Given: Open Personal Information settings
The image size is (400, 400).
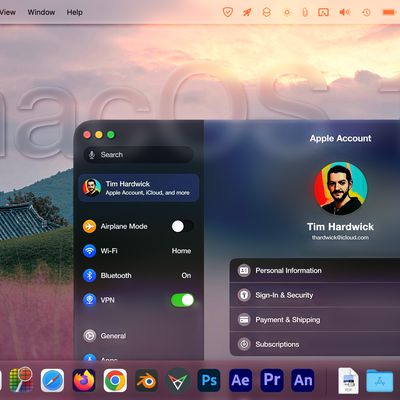Looking at the screenshot, I should point(315,270).
